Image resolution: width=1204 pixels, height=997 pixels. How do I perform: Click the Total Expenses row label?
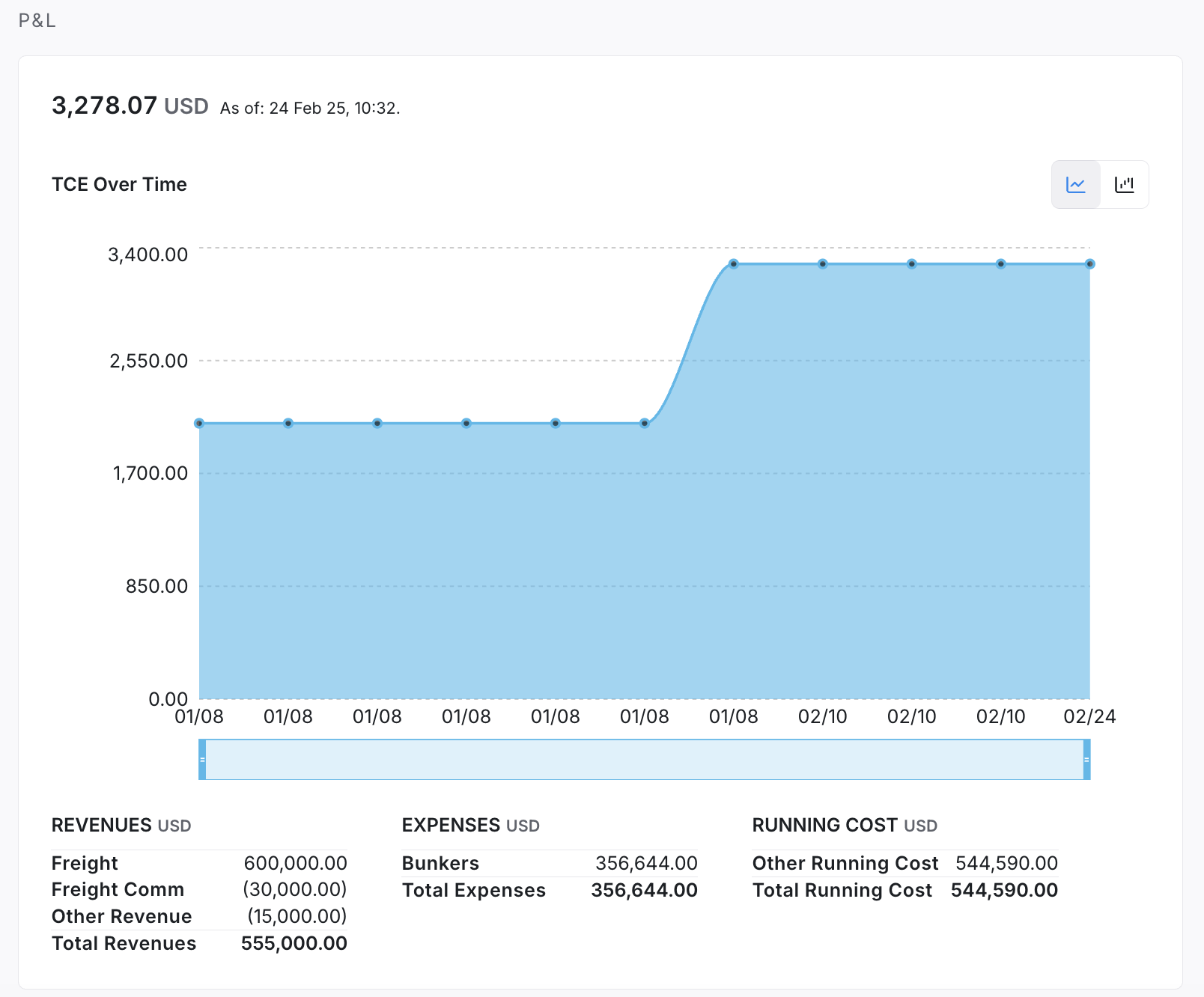(473, 891)
